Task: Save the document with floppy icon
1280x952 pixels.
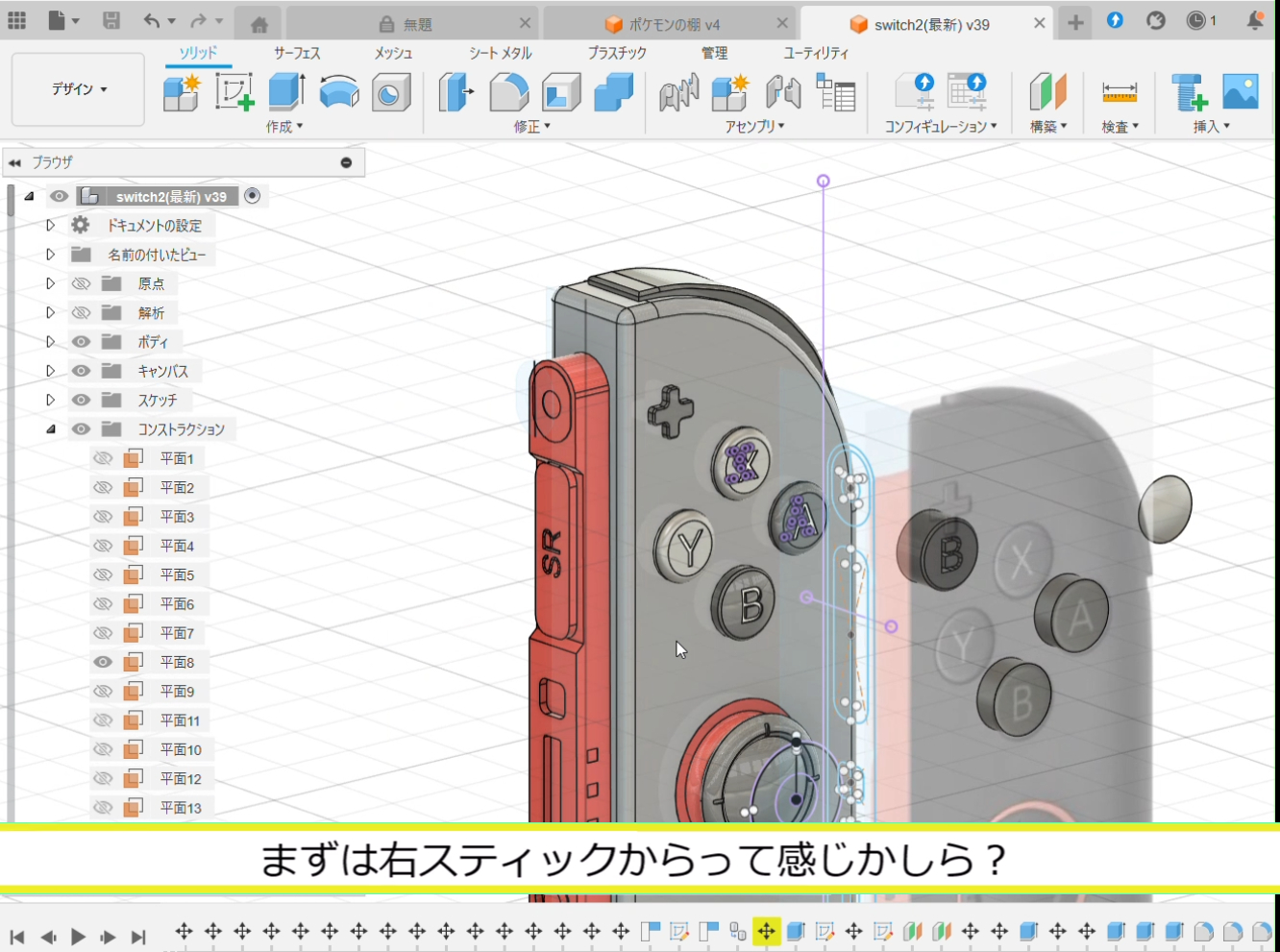Action: (111, 20)
